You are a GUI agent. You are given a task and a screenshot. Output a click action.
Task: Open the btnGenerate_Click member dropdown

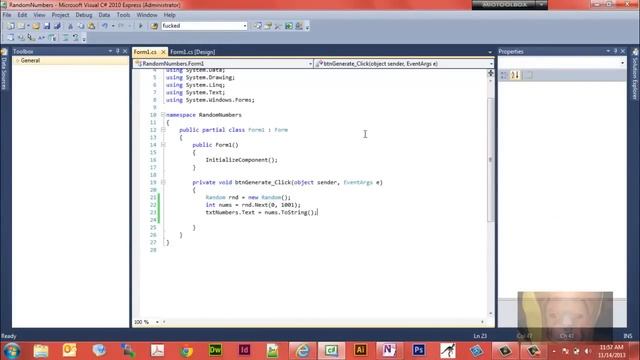[x=491, y=64]
